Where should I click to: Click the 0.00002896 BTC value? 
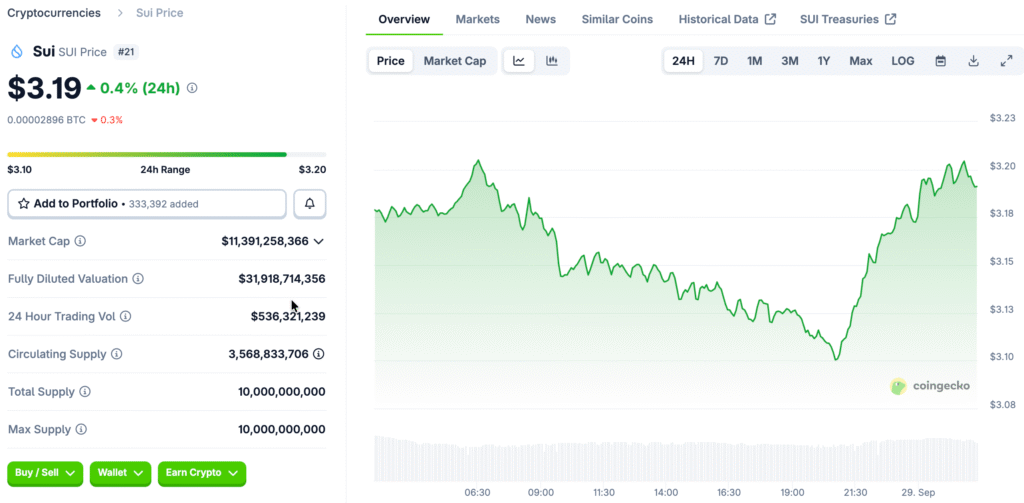click(46, 120)
